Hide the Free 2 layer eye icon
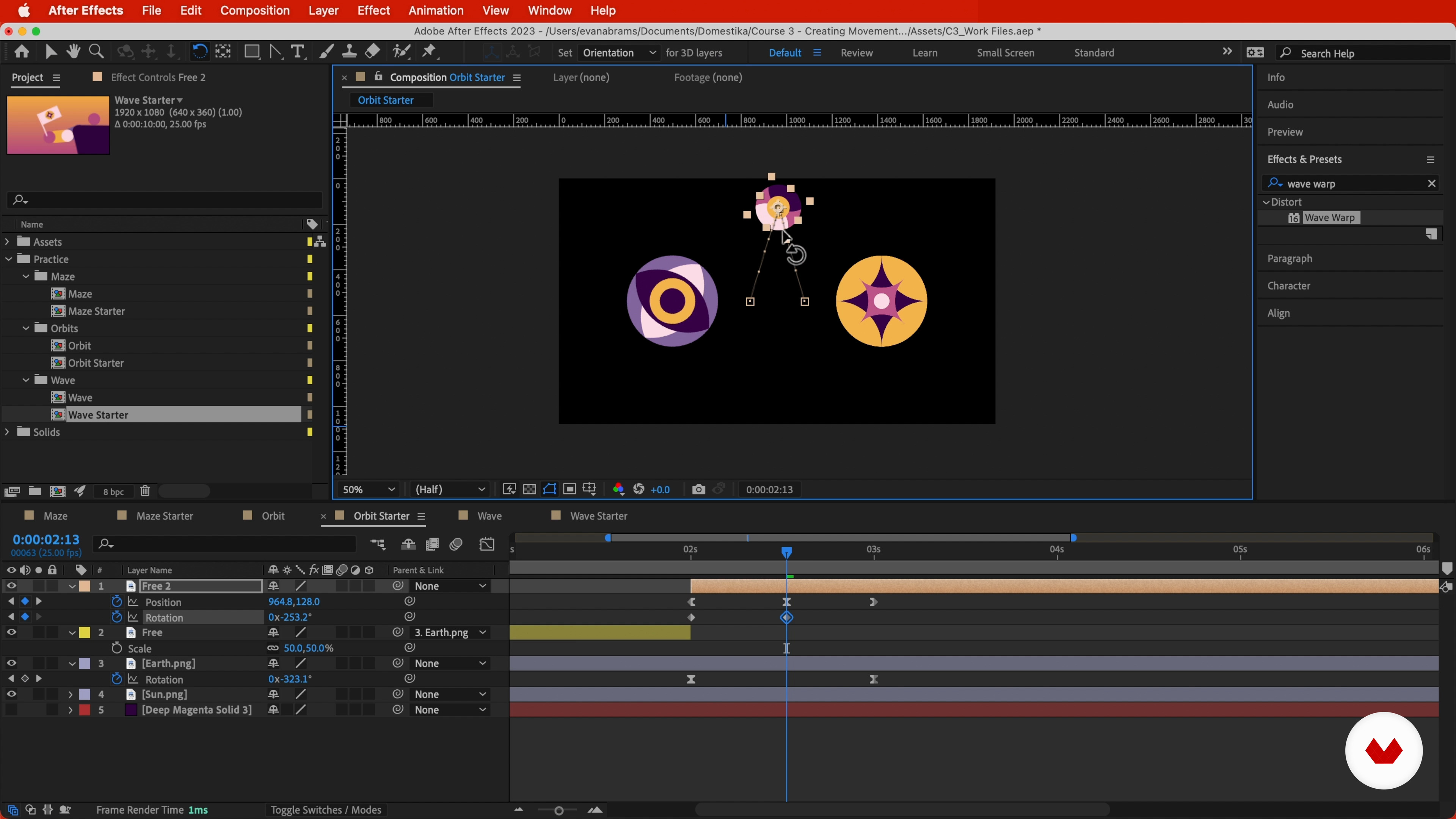This screenshot has height=819, width=1456. tap(11, 586)
